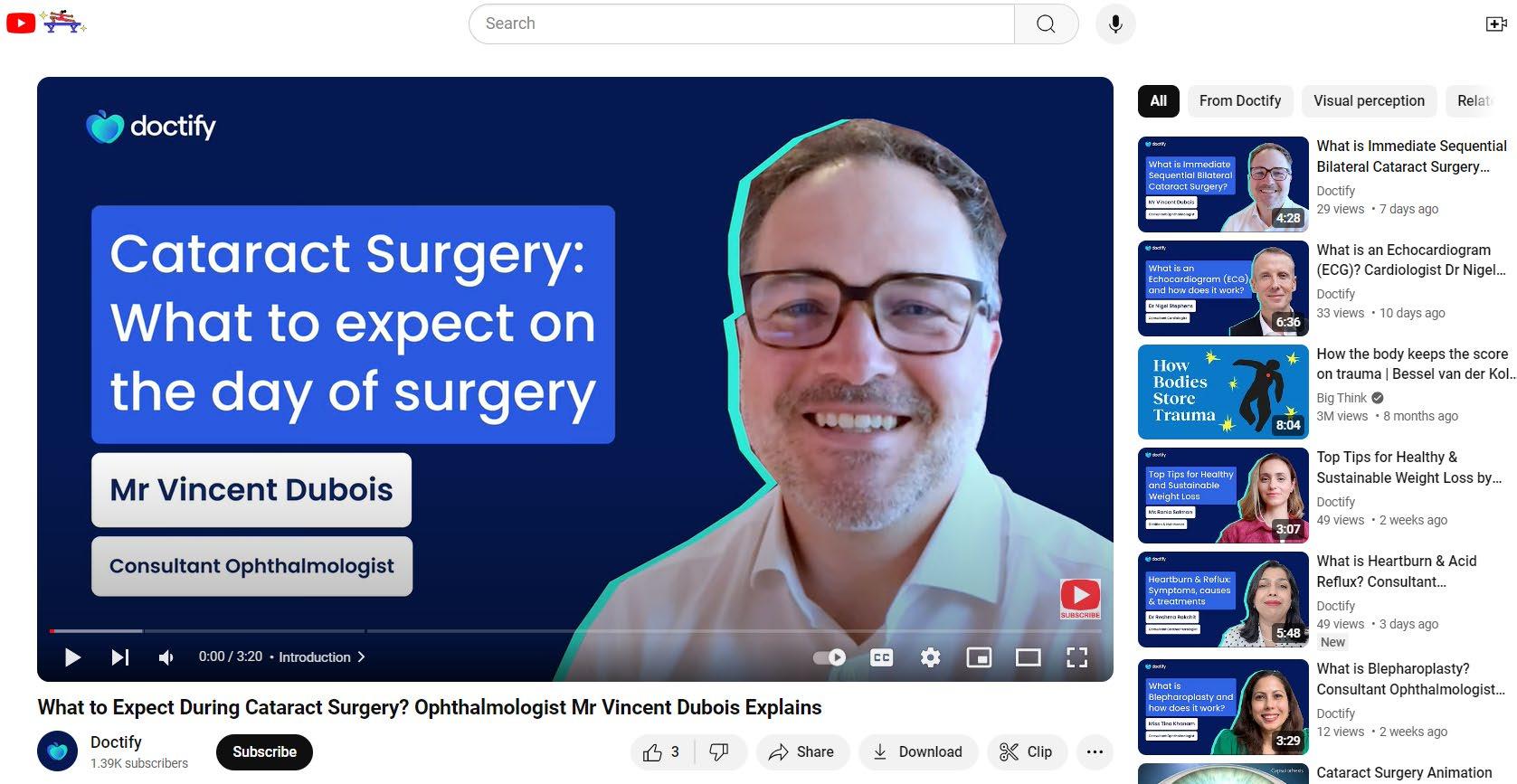Open the Echocardiogram video thumbnail
The image size is (1517, 784).
click(1223, 288)
